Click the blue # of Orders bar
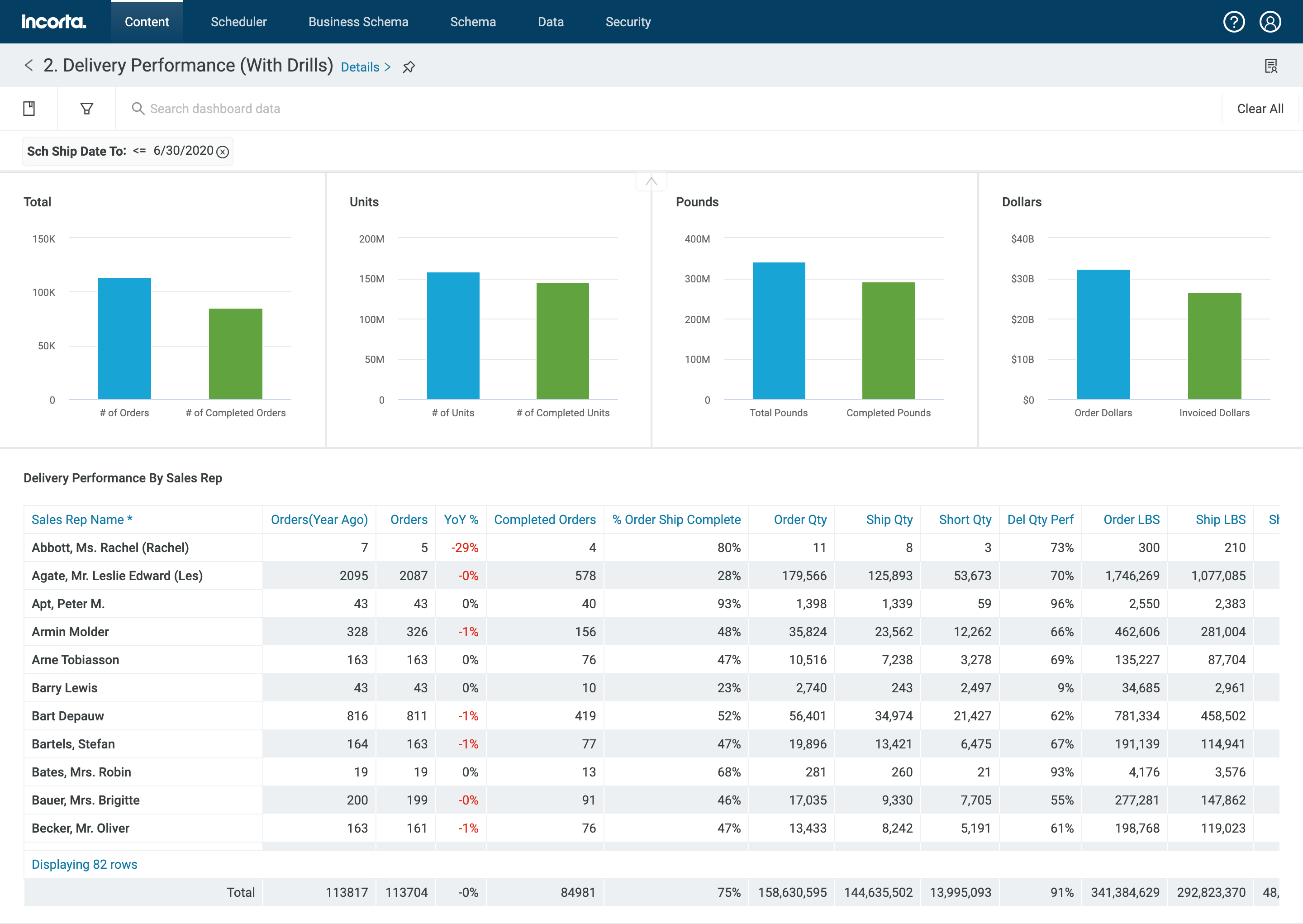The width and height of the screenshot is (1303, 924). 124,338
